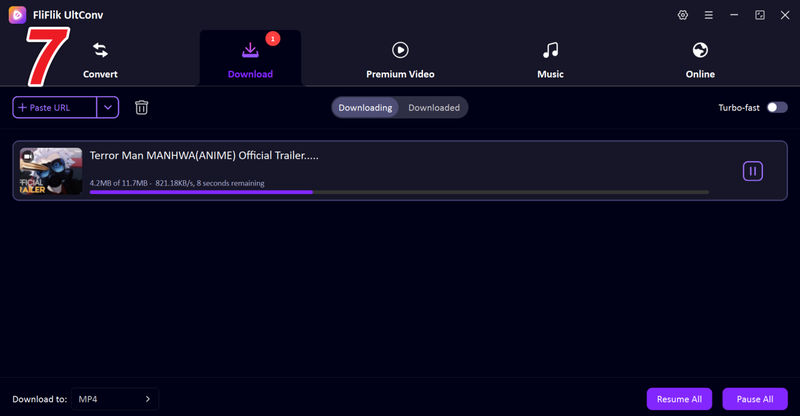Open the hamburger menu icon
Image resolution: width=800 pixels, height=416 pixels.
(709, 15)
